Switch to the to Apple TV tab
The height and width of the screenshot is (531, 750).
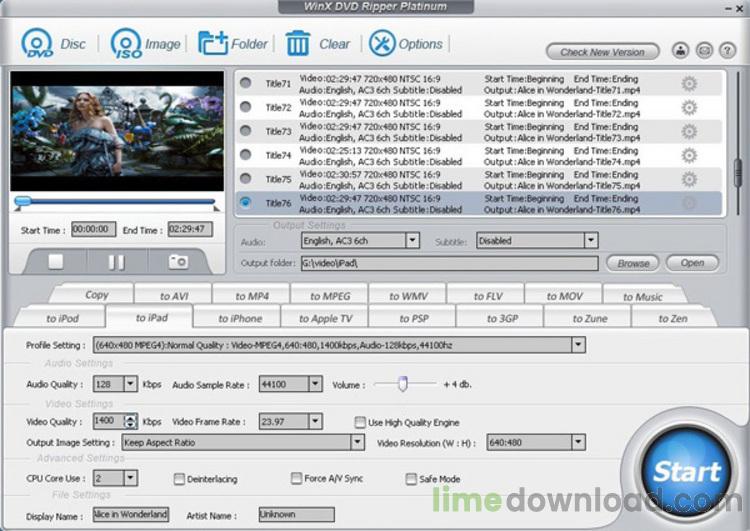click(x=326, y=318)
